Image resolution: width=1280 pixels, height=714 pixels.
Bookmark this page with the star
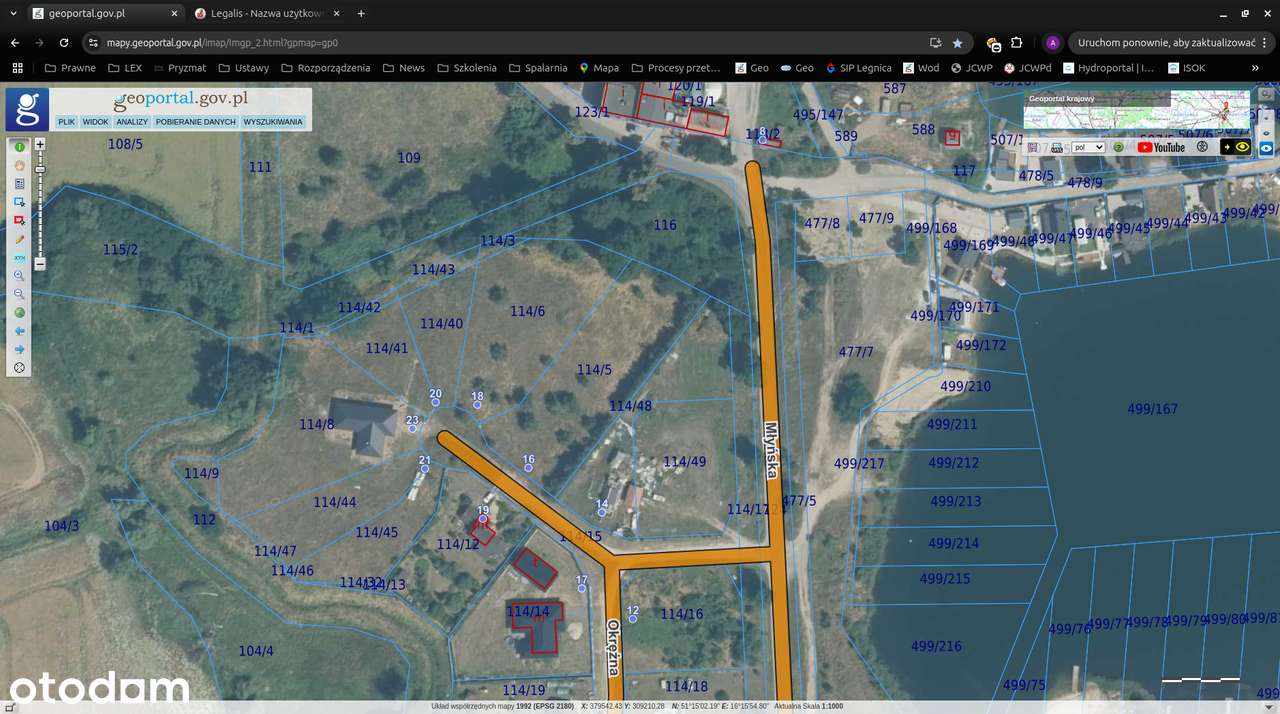pos(957,43)
